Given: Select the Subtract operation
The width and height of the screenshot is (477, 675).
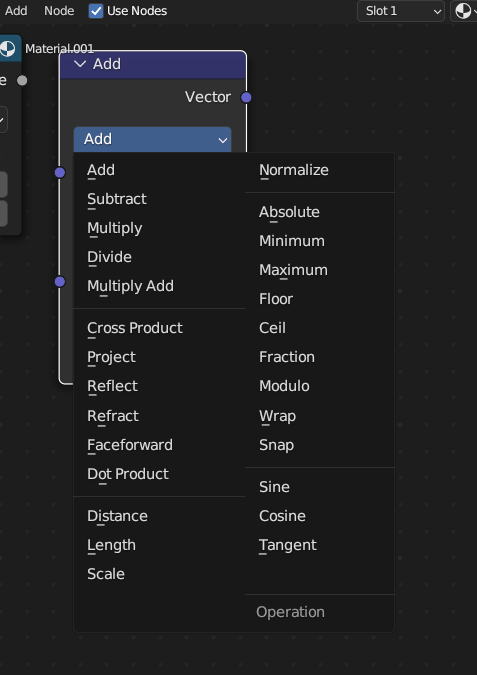Looking at the screenshot, I should 159,199.
